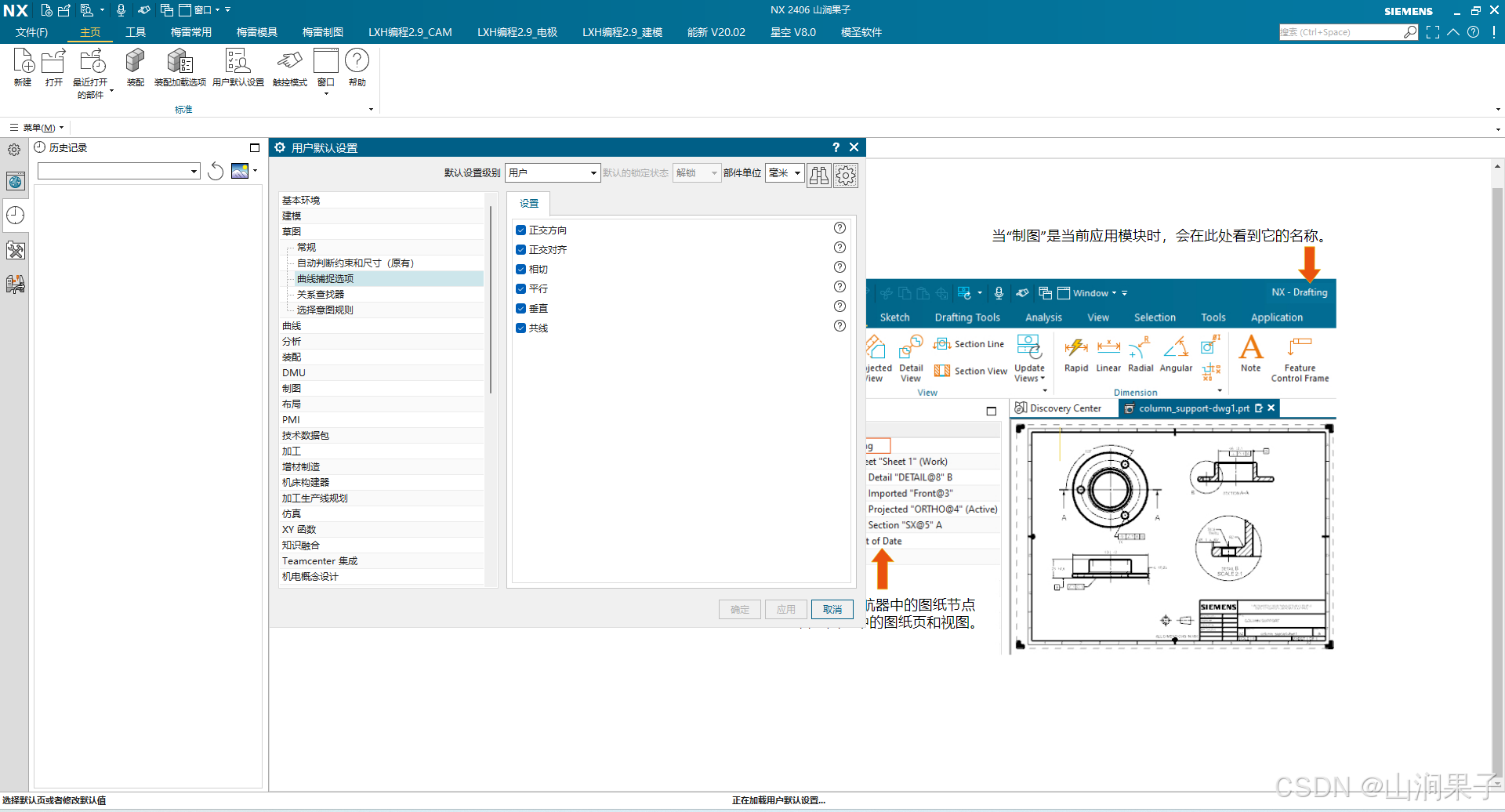Click the refresh history arrow icon

click(x=216, y=171)
